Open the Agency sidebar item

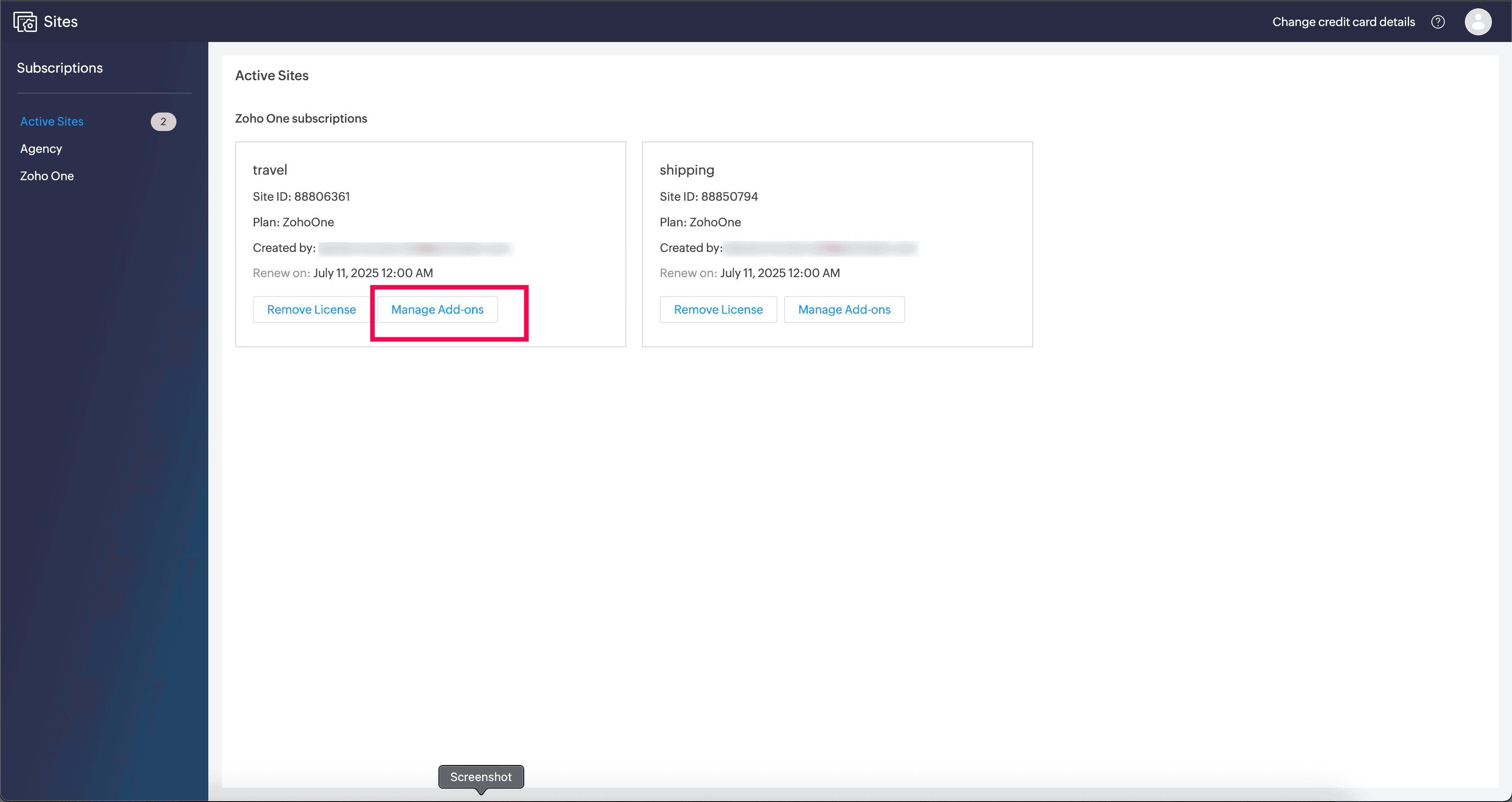pyautogui.click(x=41, y=148)
